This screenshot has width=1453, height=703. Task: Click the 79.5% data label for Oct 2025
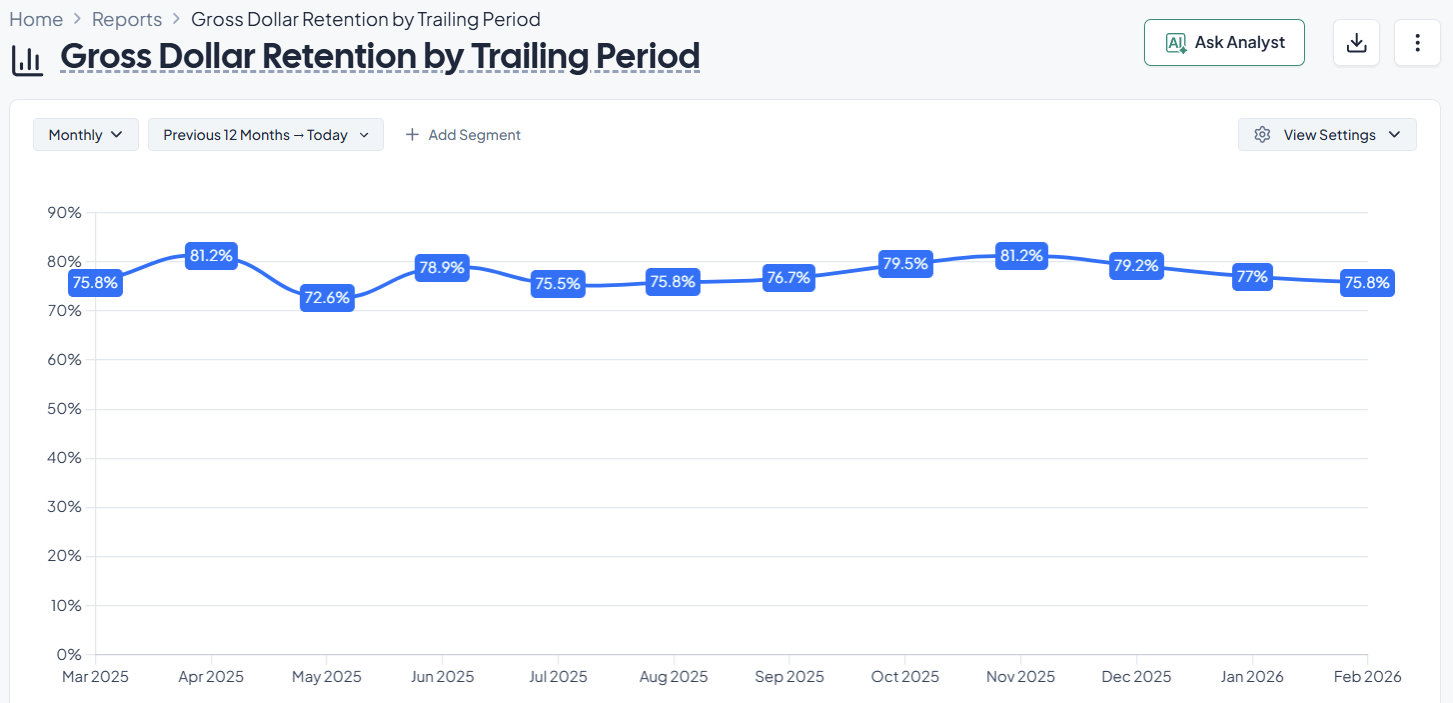pyautogui.click(x=905, y=264)
